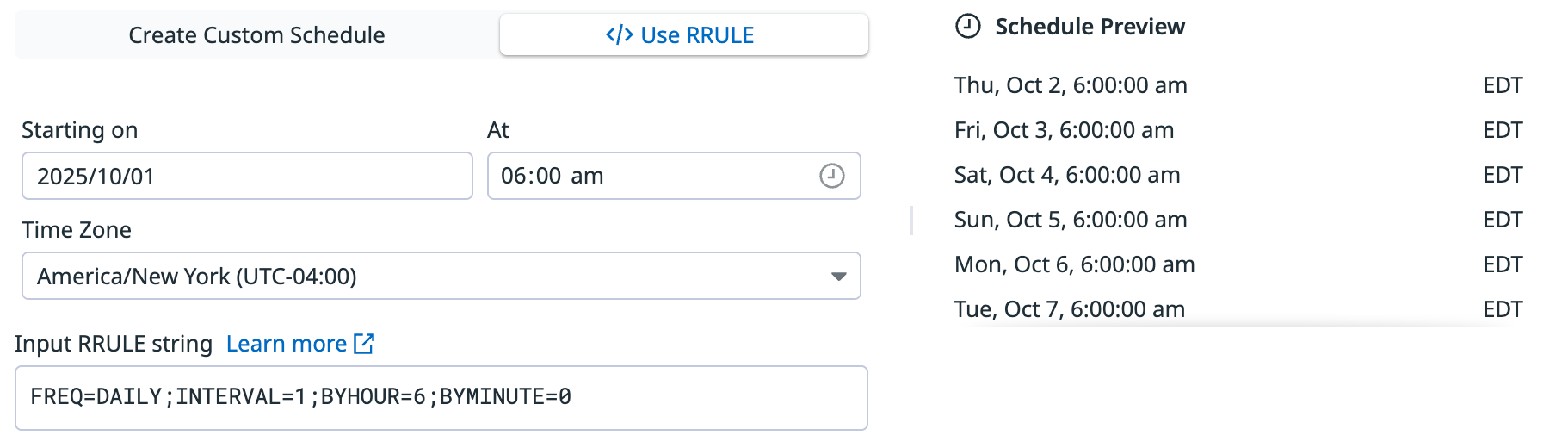Select the Thu, Oct 2 preview entry
The width and height of the screenshot is (1568, 448).
click(x=1071, y=85)
